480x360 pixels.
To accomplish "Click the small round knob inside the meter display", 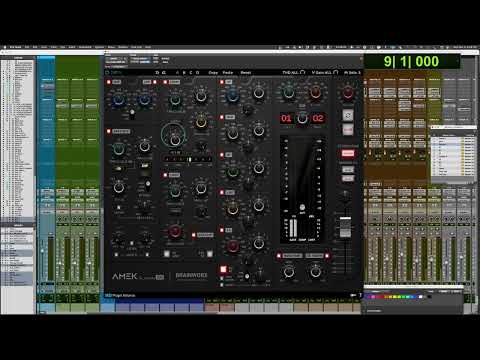I will pyautogui.click(x=302, y=207).
